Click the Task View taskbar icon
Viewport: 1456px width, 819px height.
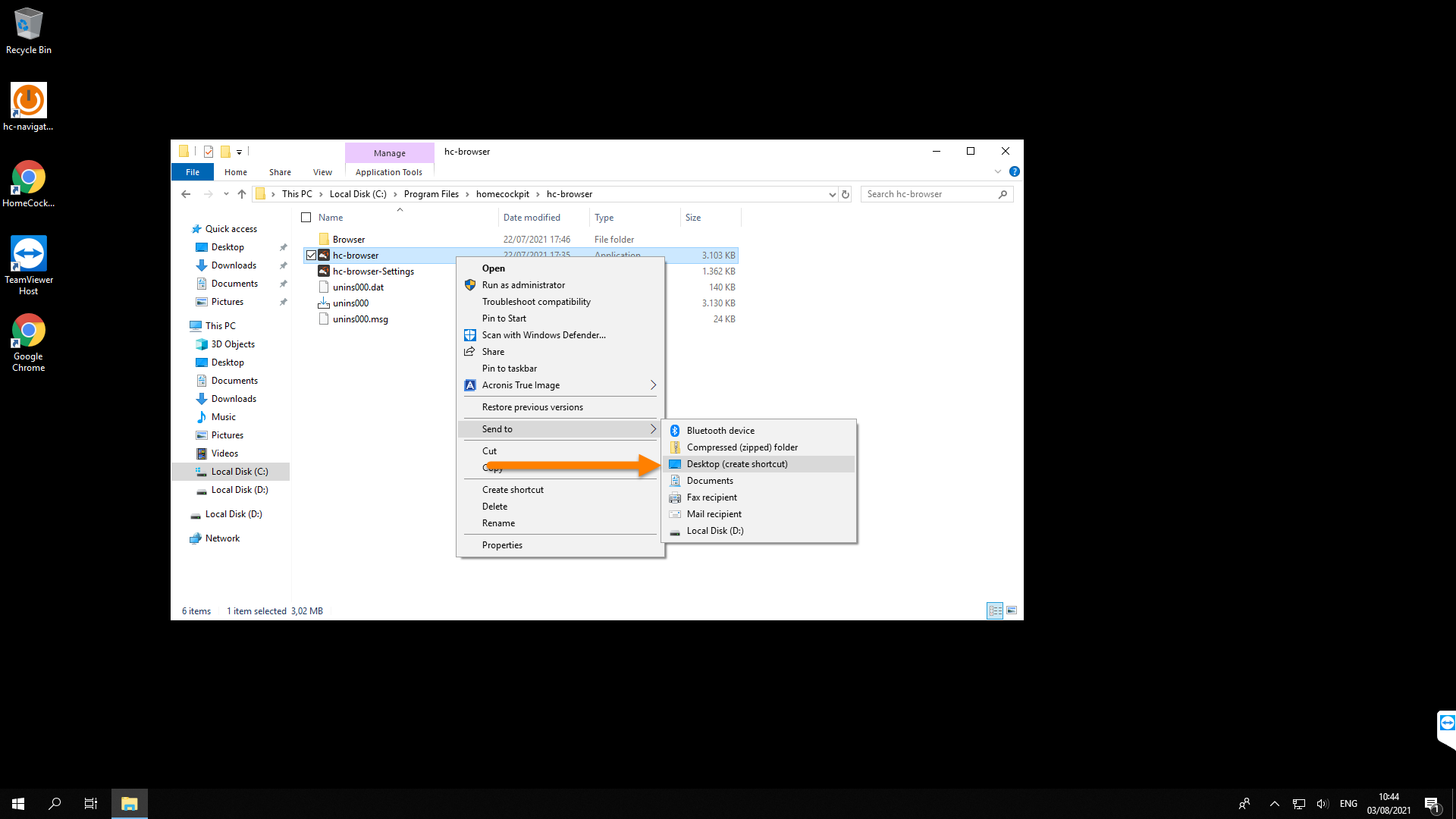click(x=90, y=804)
